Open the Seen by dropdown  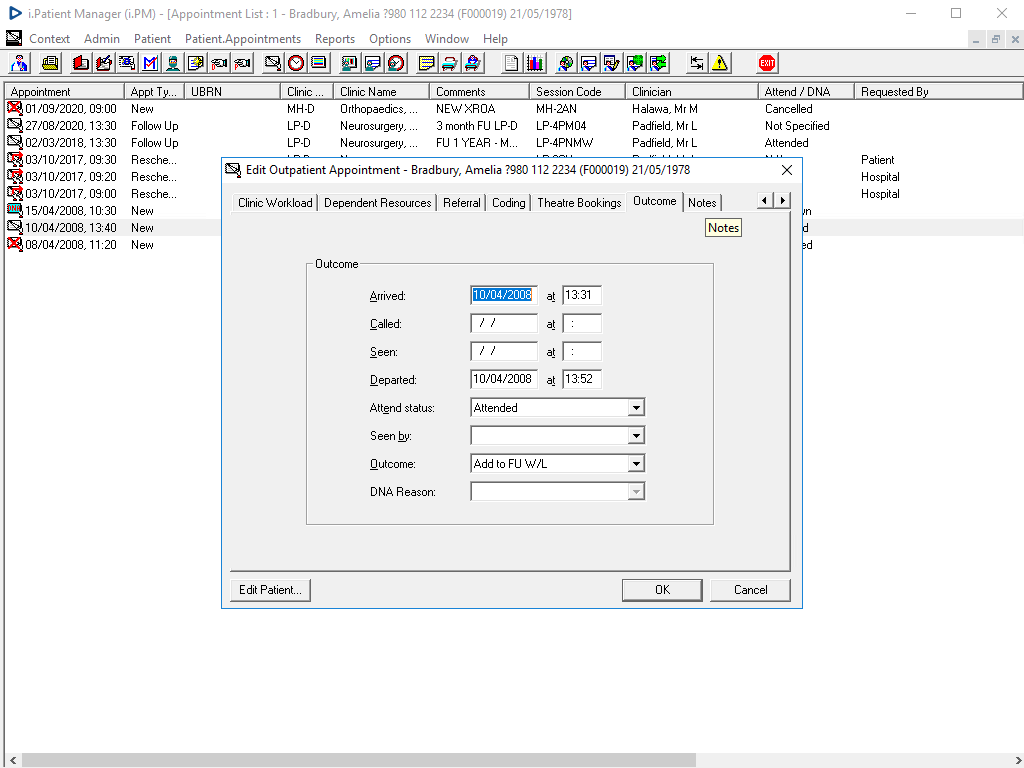[636, 436]
